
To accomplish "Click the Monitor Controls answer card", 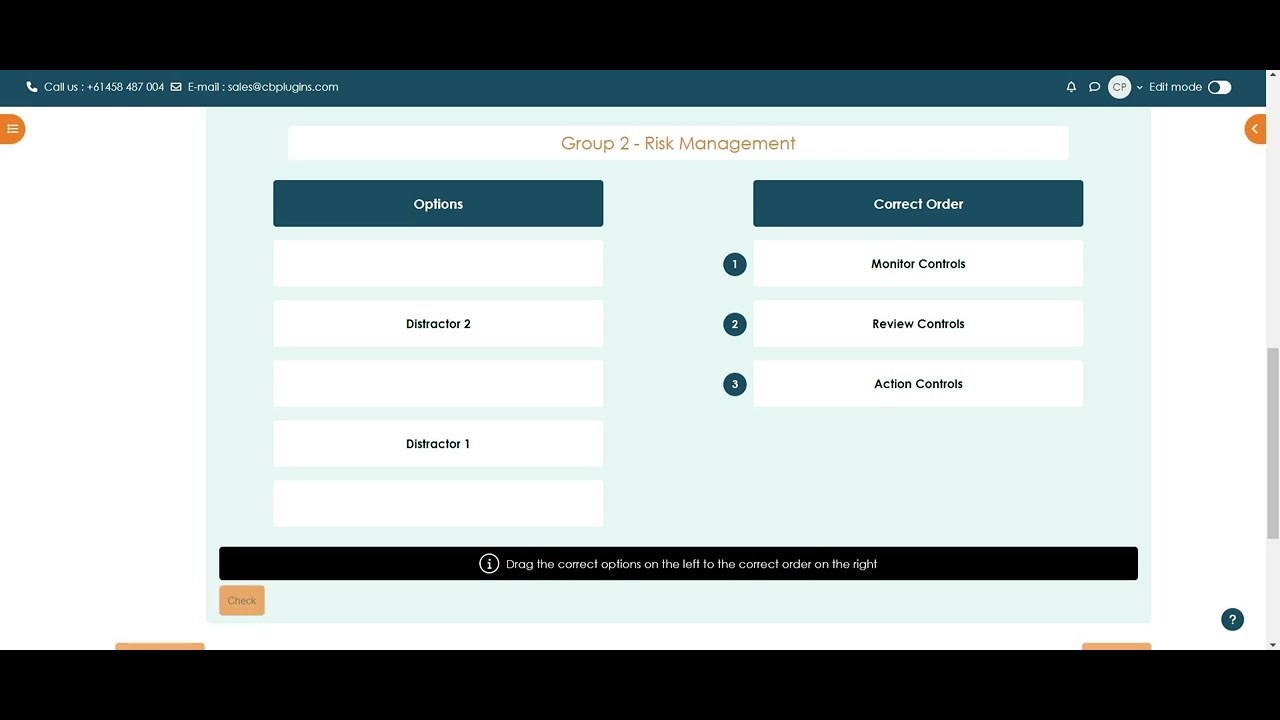I will pyautogui.click(x=918, y=264).
